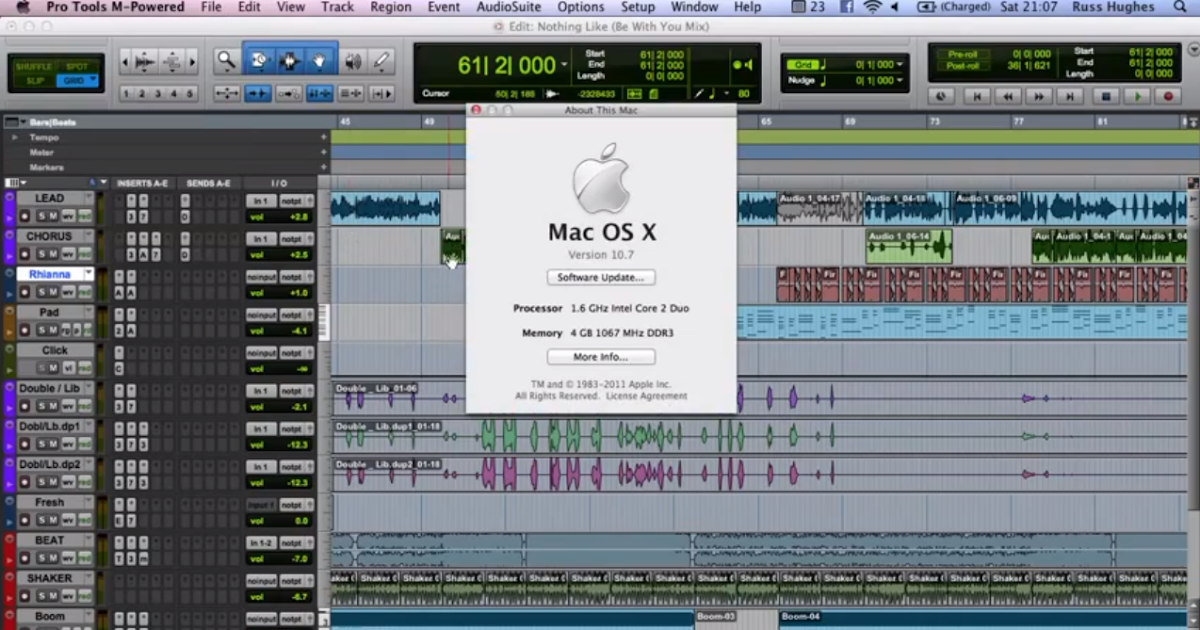Mute the CHORUS track

point(54,254)
